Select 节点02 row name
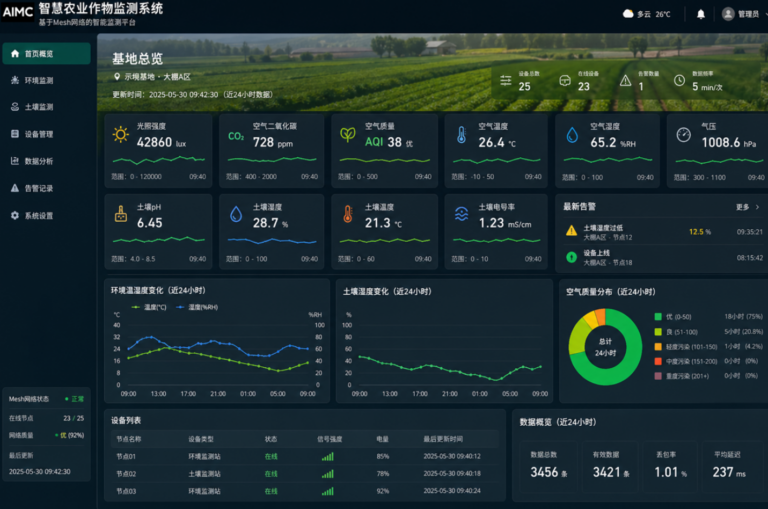The height and width of the screenshot is (509, 768). click(126, 474)
